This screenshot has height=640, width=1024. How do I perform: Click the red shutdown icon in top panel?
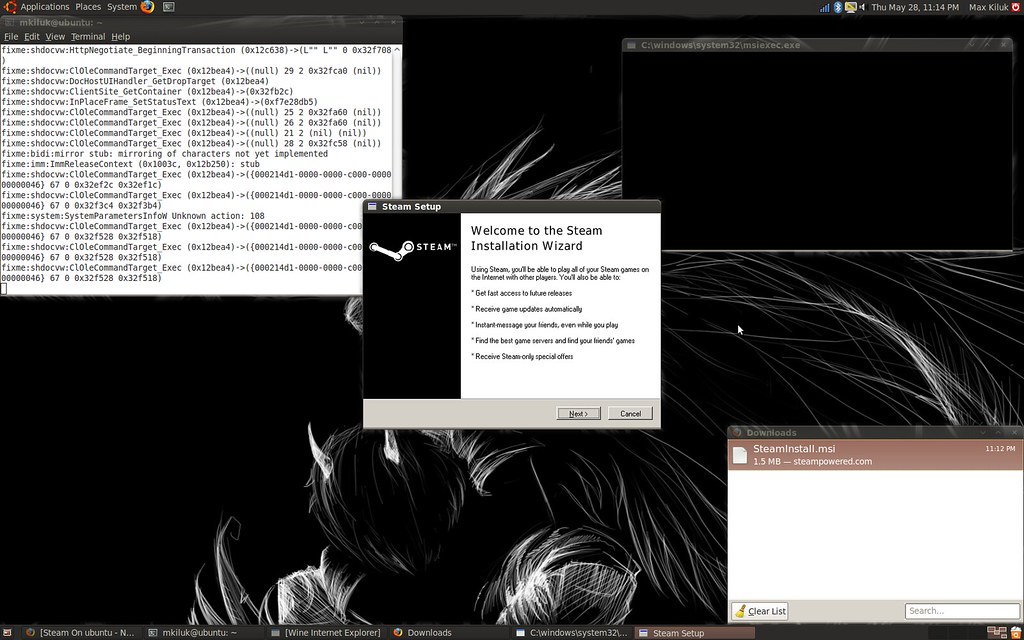pyautogui.click(x=1016, y=7)
